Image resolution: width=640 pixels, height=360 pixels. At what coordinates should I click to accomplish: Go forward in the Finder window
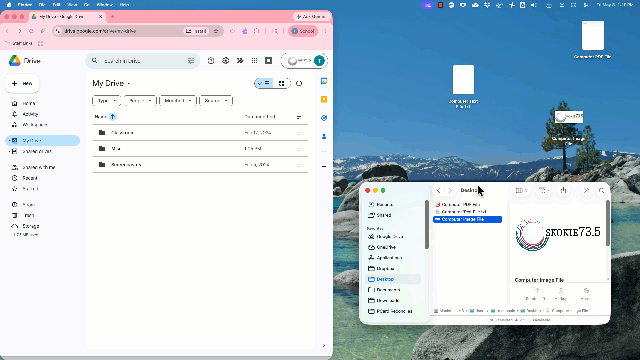click(x=450, y=190)
